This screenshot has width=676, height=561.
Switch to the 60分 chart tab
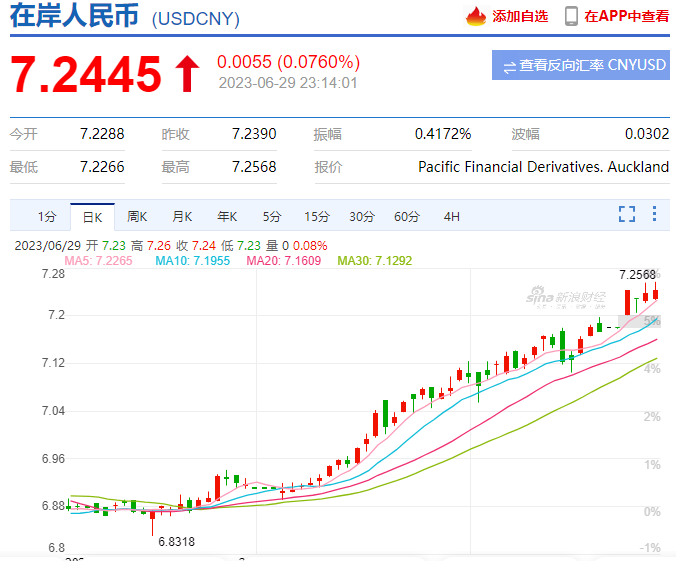[407, 216]
